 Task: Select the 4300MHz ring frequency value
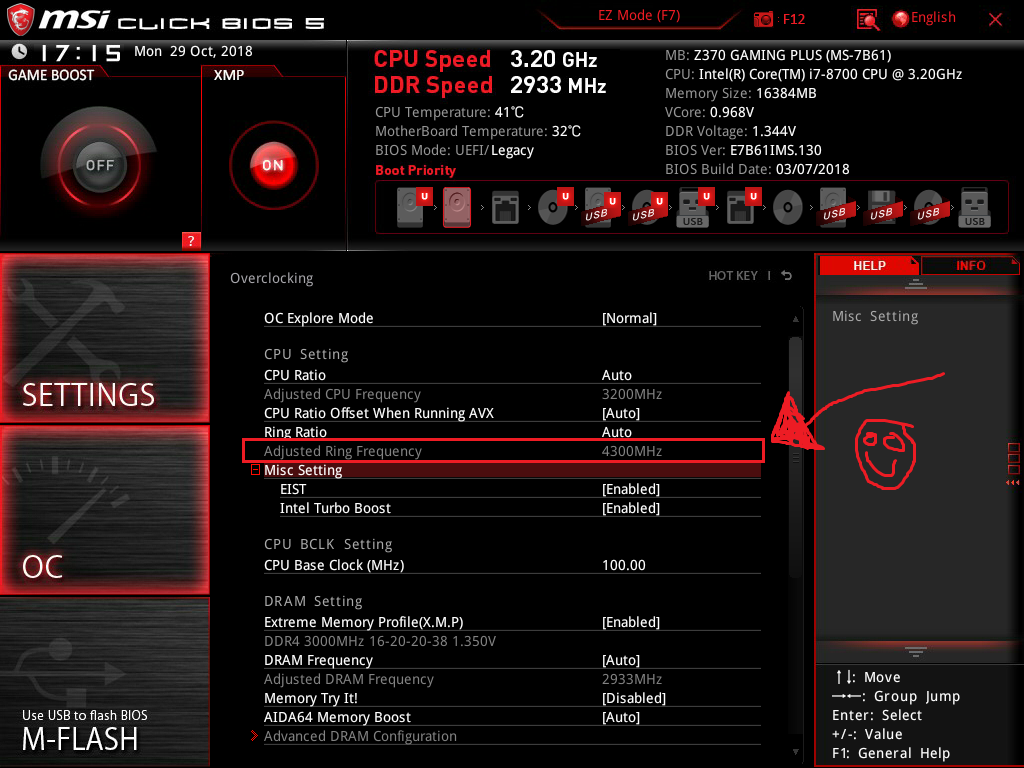(x=632, y=451)
